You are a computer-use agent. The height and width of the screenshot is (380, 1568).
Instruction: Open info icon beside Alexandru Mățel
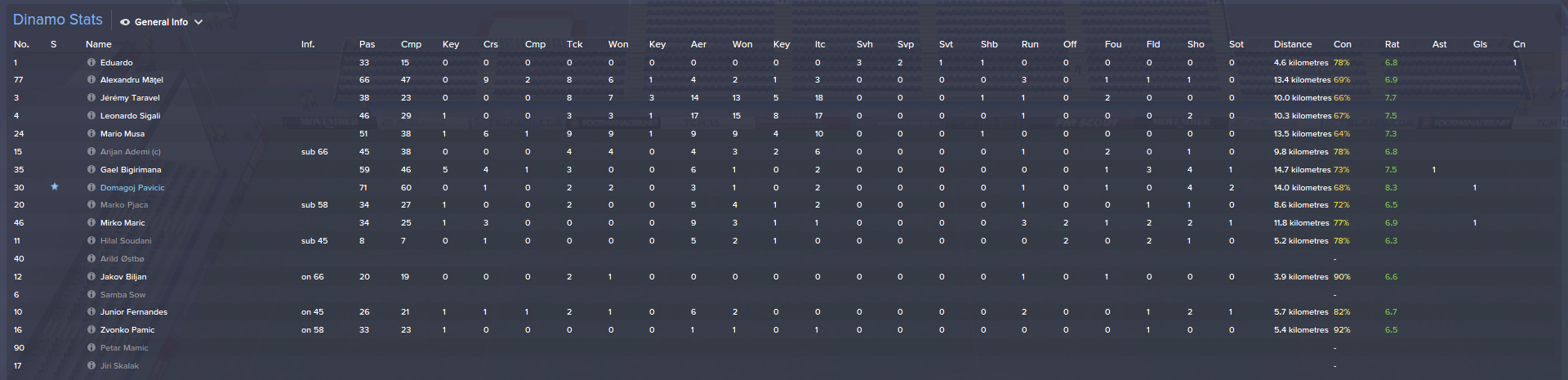click(x=91, y=80)
